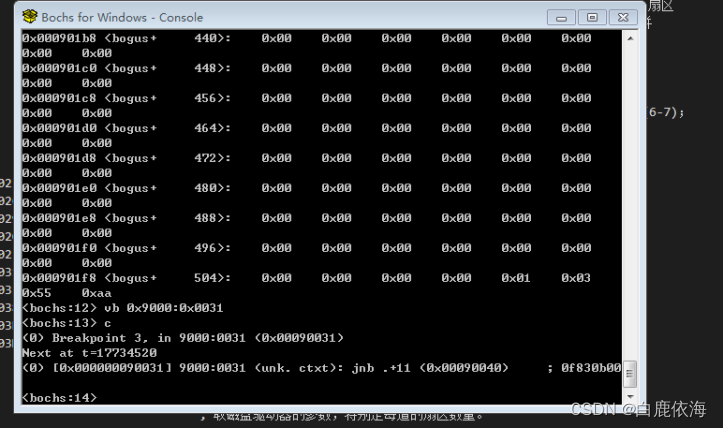Image resolution: width=723 pixels, height=428 pixels.
Task: Click the offset label '440>:'
Action: click(213, 38)
